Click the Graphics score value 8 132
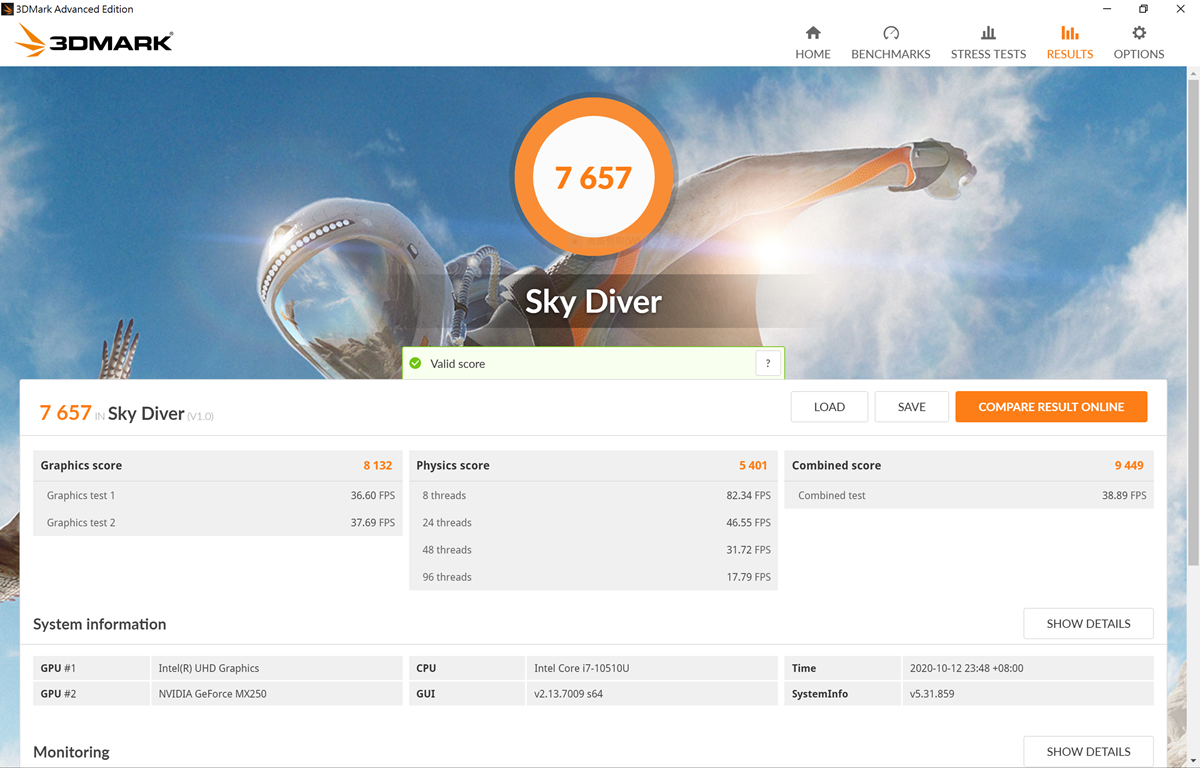This screenshot has width=1200, height=768. pyautogui.click(x=378, y=466)
